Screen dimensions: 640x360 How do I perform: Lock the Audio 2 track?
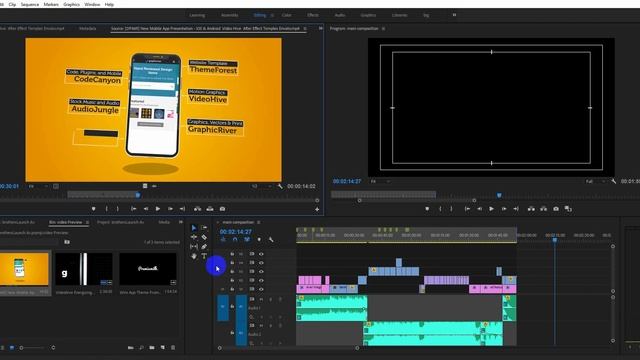click(x=232, y=333)
